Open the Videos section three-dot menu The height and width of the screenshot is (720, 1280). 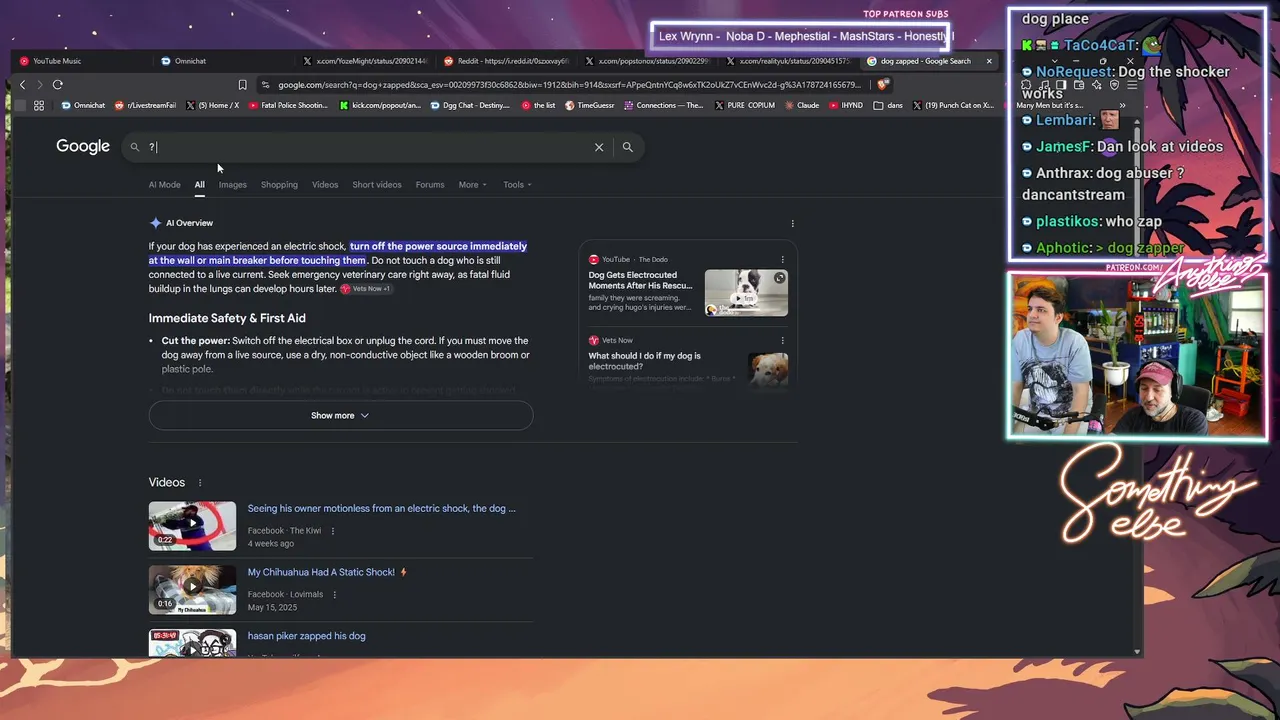[199, 483]
